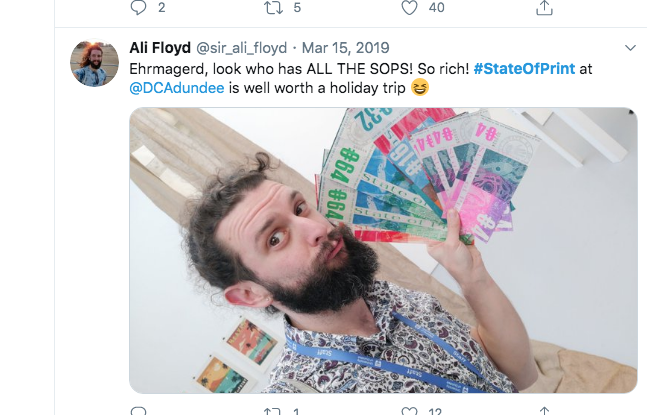647x415 pixels.
Task: Retweet the tweet with 5 retweets
Action: coord(272,8)
